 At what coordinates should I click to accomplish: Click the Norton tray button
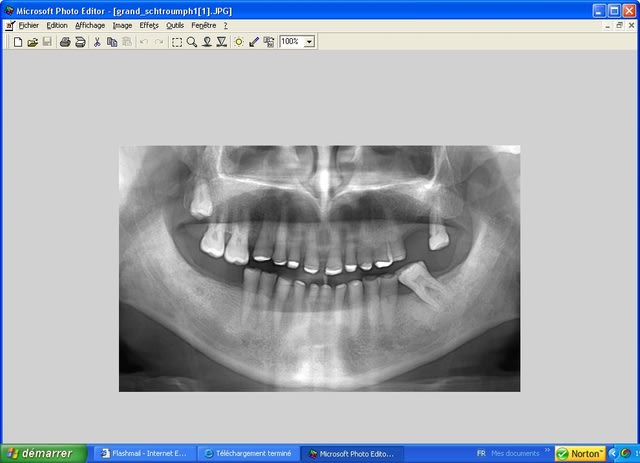[579, 453]
